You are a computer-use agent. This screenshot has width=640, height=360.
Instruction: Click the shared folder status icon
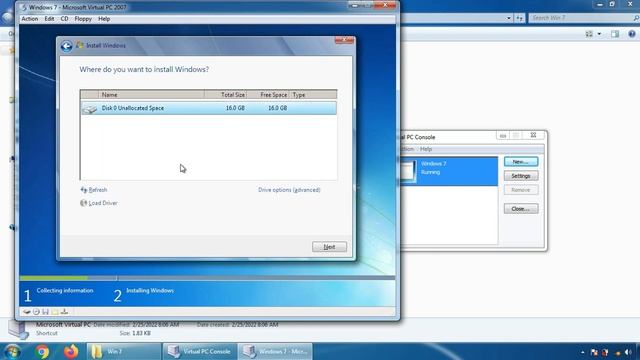(55, 312)
